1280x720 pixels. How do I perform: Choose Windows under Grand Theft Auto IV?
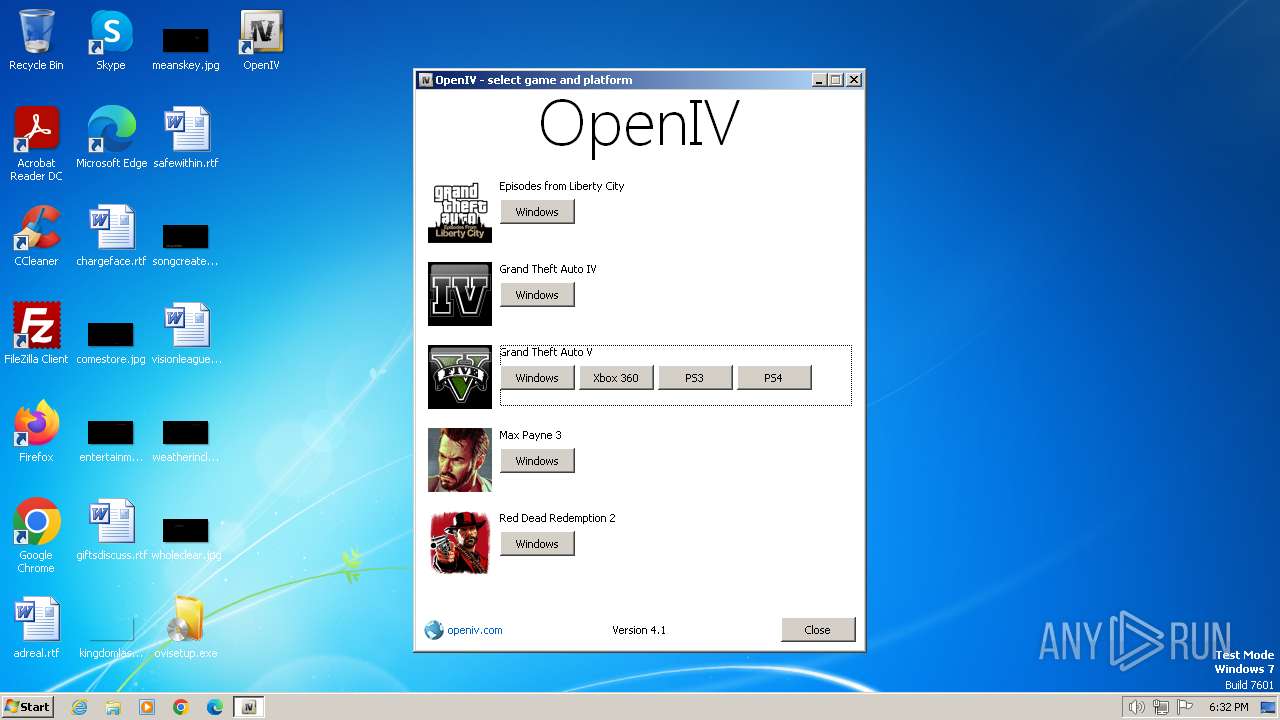[x=537, y=295]
